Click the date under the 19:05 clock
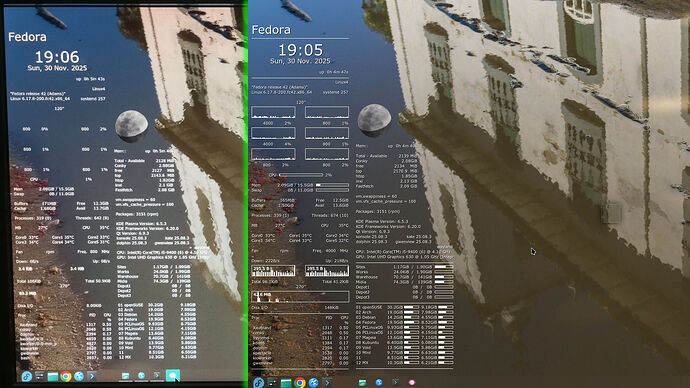Viewport: 690px width, 388px height. coord(300,61)
